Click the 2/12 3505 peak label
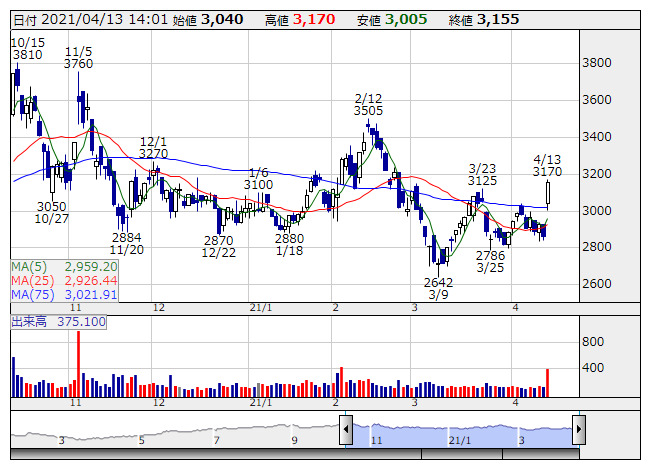Viewport: 653px width, 470px height. (369, 104)
